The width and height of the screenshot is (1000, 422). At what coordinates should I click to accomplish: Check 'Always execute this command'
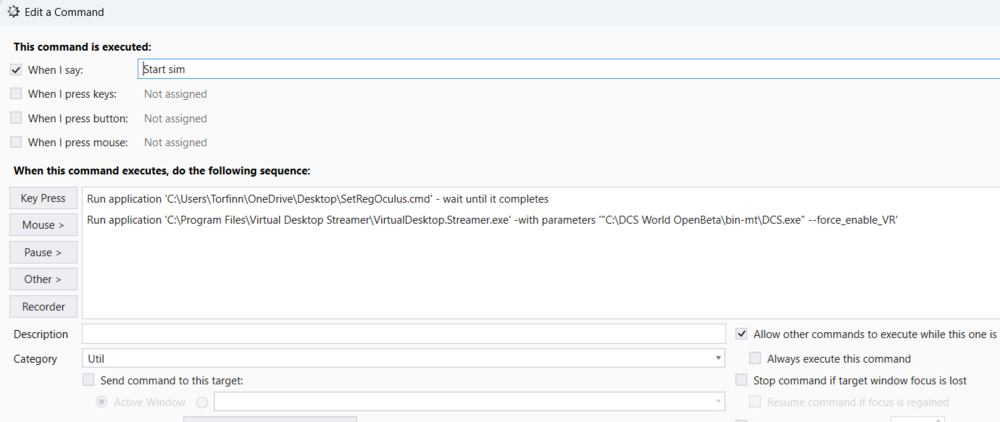(754, 358)
